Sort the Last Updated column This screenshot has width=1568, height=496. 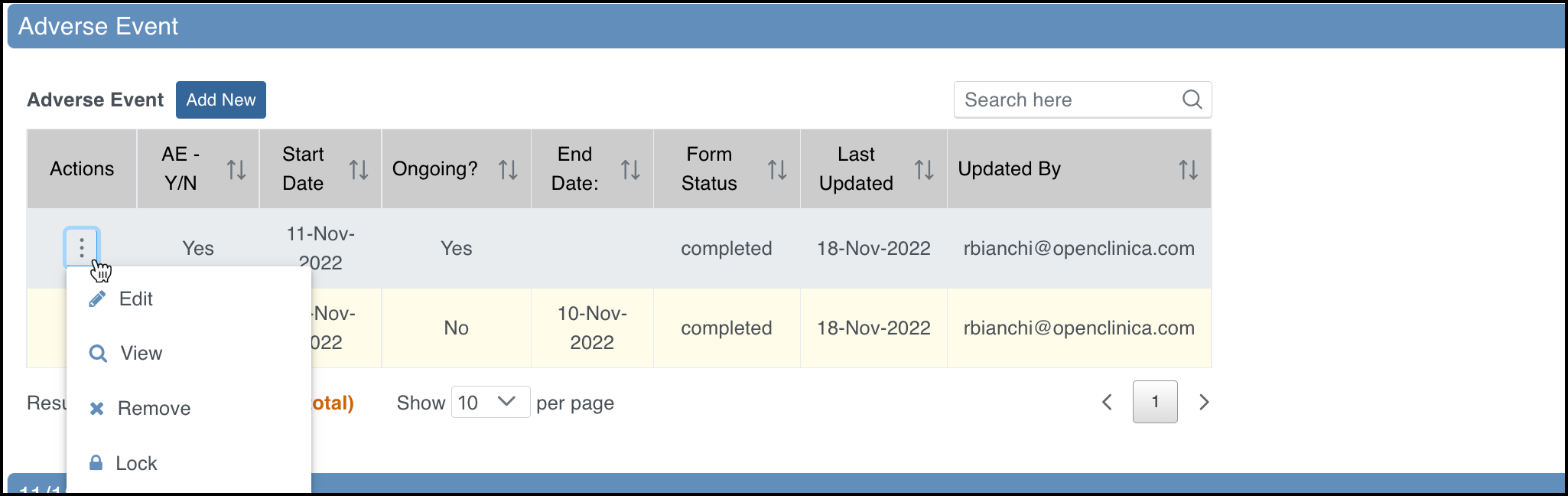tap(923, 168)
